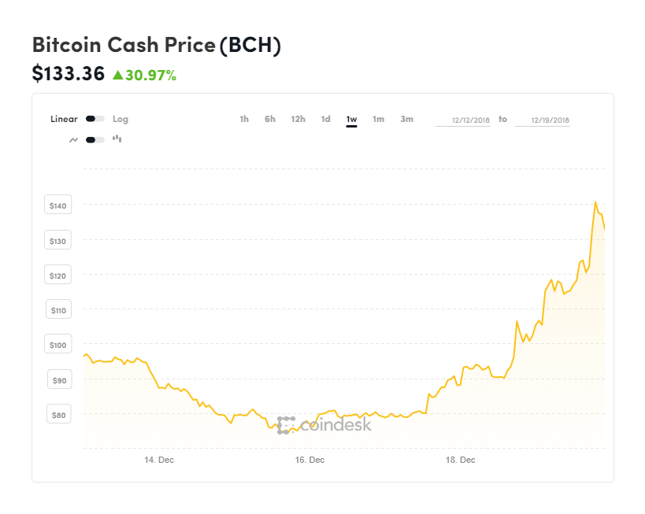Click the start date field 12/12/2018
Screen dimensions: 645x514
pos(463,120)
